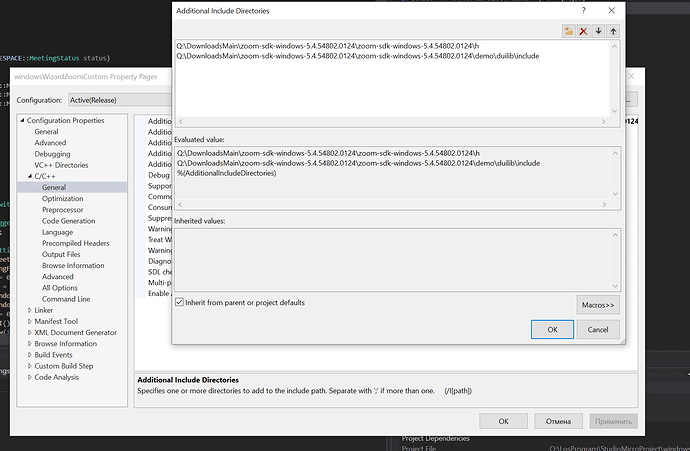Click %(AdditionalIncludeDirectories) in evaluated value
The image size is (690, 451).
pyautogui.click(x=227, y=173)
